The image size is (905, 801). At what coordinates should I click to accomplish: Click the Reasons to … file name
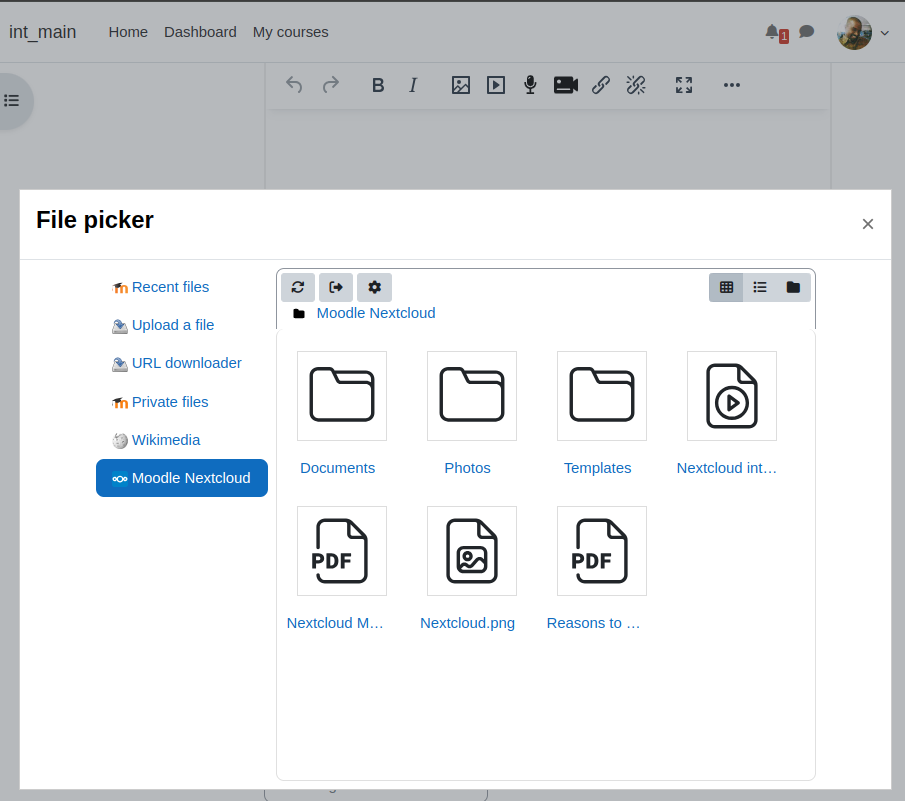593,623
